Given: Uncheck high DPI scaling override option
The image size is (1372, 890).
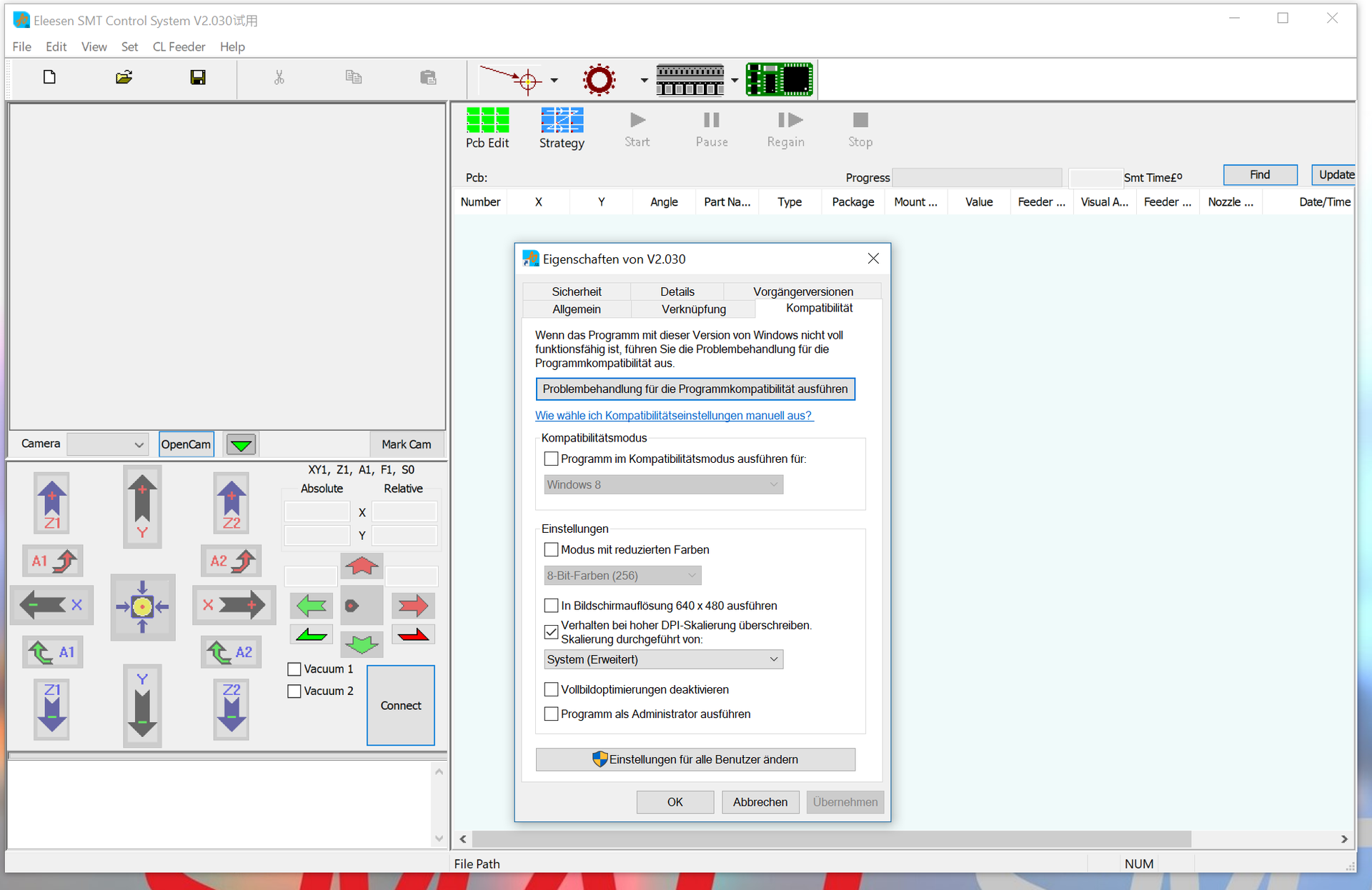Looking at the screenshot, I should 551,631.
